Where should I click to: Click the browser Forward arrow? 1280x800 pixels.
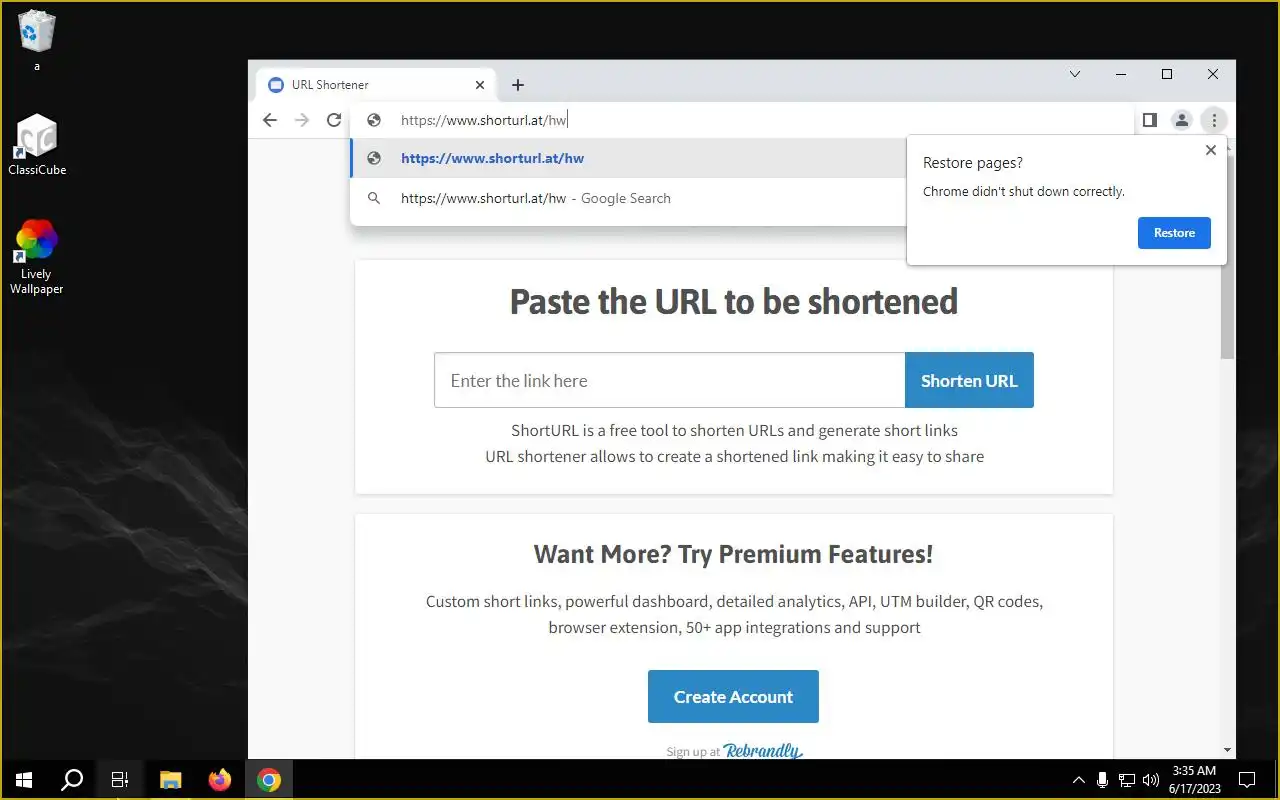tap(302, 120)
